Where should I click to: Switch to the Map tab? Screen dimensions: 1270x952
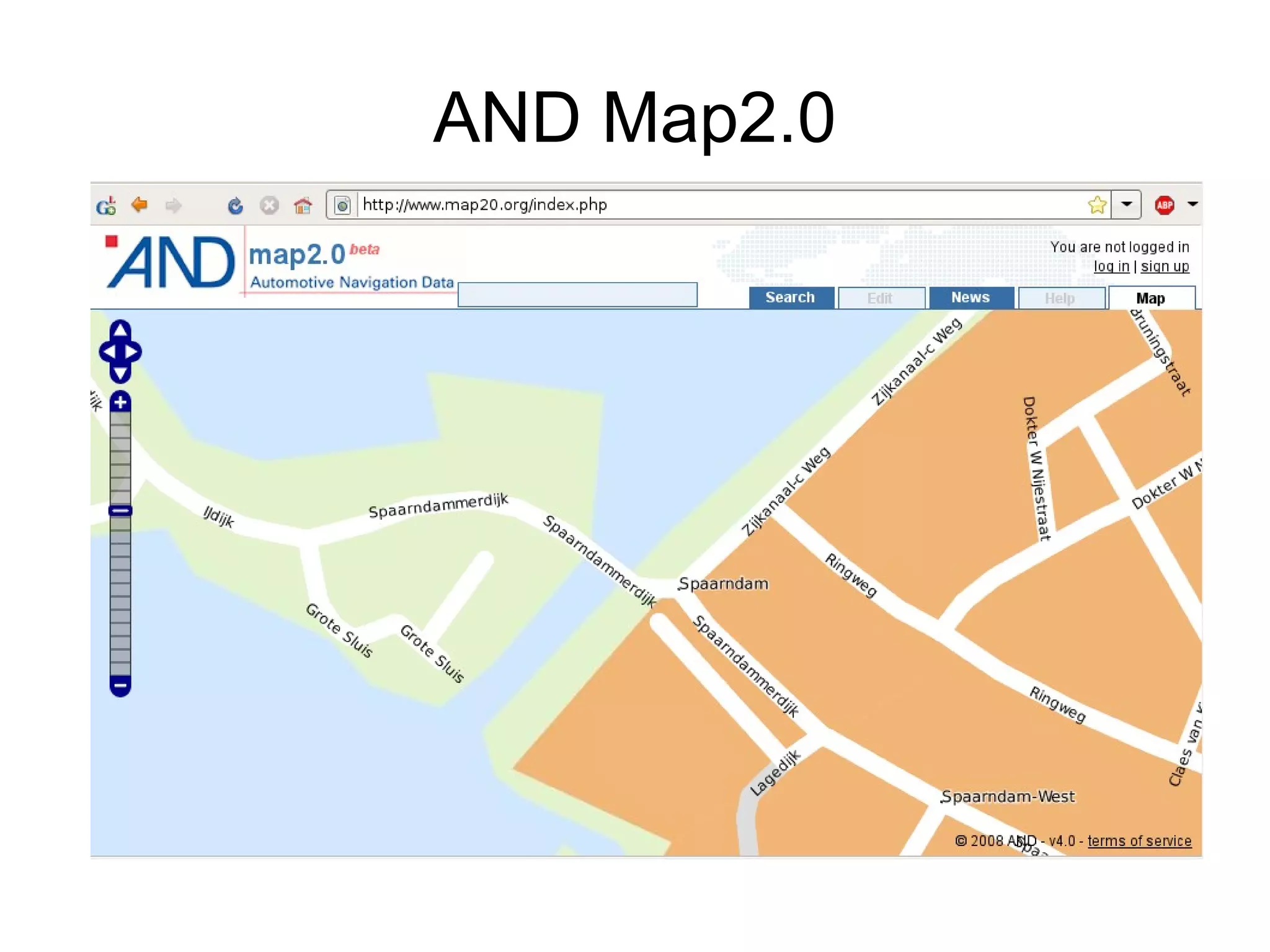(x=1151, y=298)
